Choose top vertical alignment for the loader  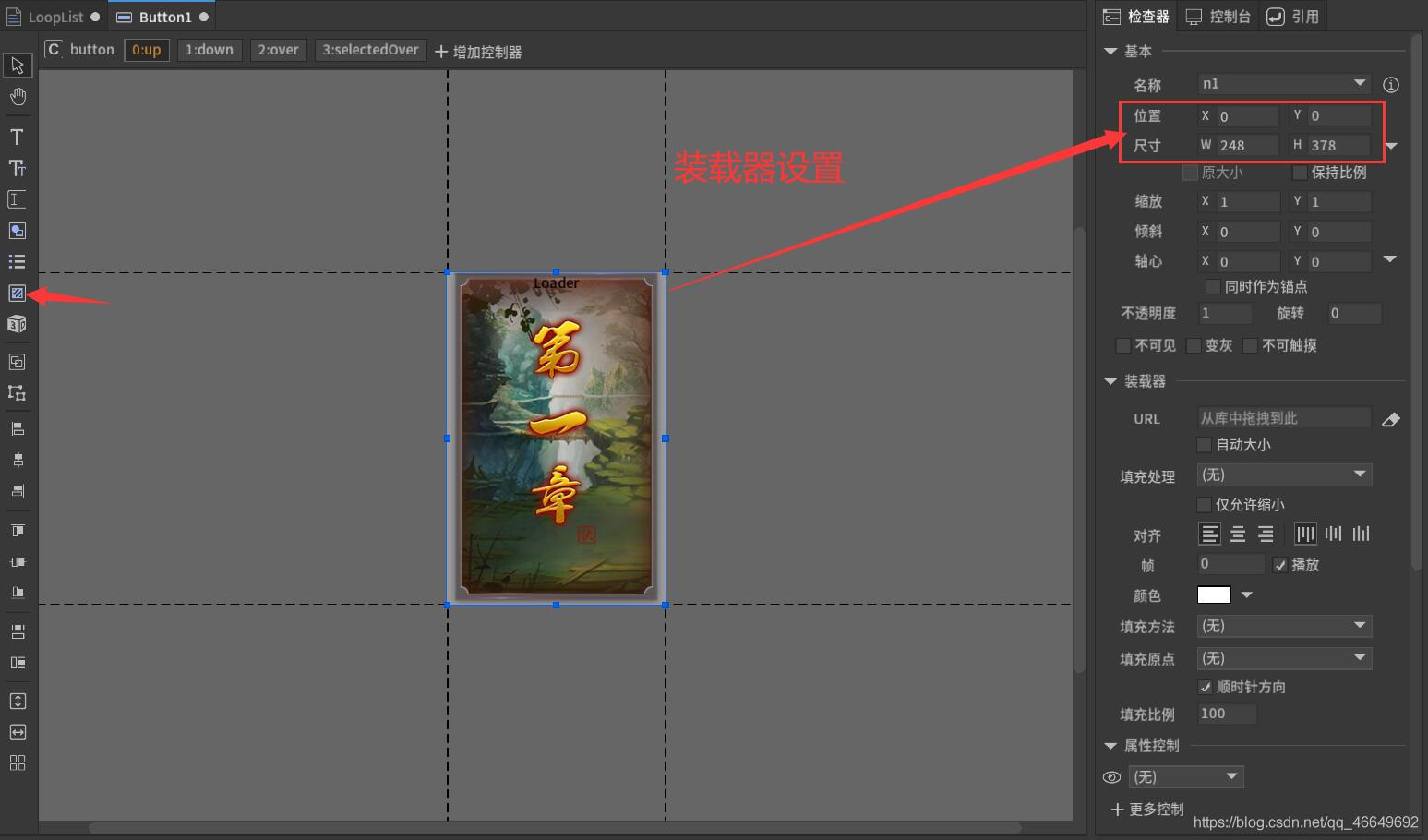1305,534
